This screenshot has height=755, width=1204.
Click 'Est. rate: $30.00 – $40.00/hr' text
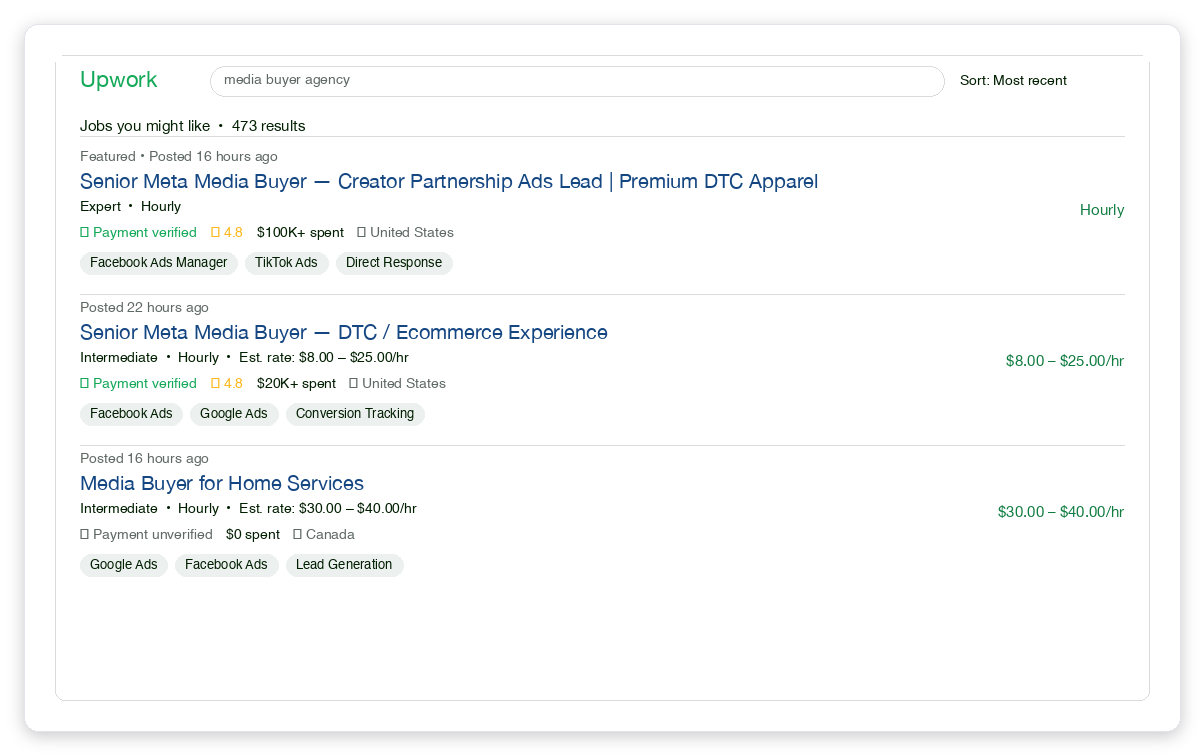coord(328,509)
